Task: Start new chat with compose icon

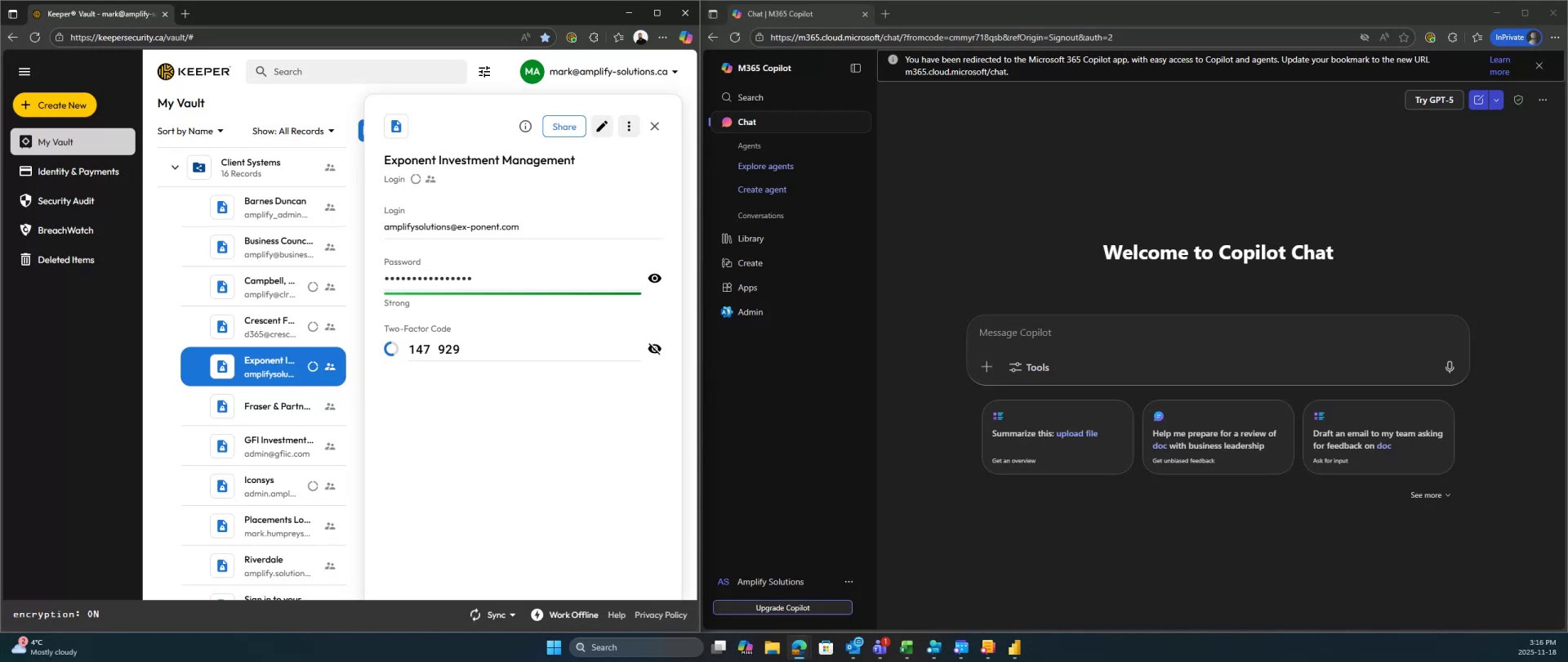Action: [1478, 100]
